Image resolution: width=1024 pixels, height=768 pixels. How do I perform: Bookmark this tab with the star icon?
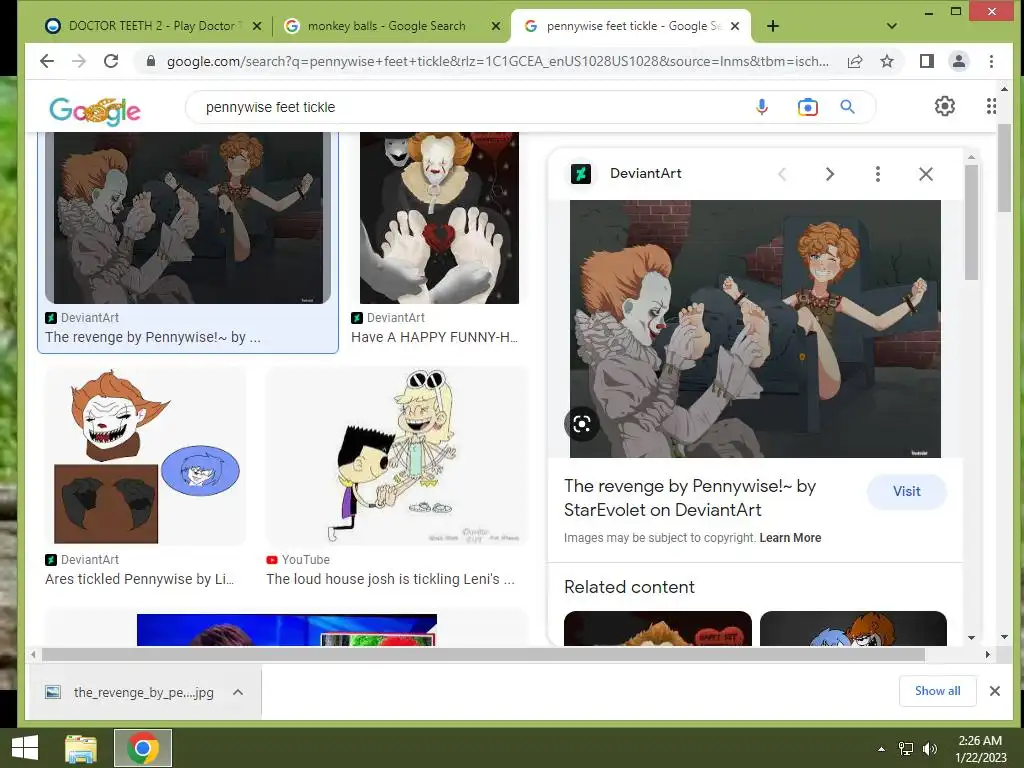(887, 61)
